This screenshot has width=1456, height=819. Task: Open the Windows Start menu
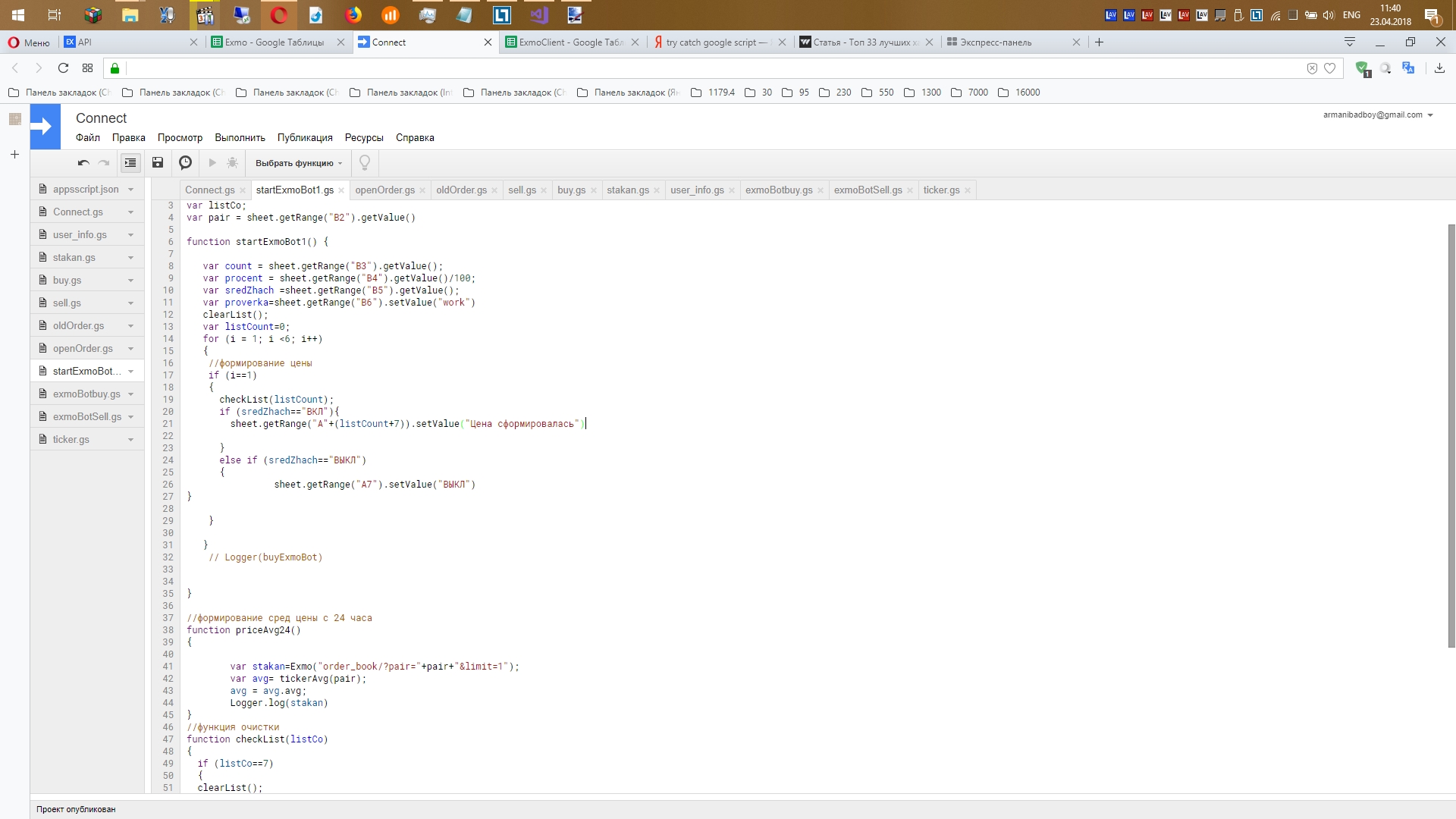[18, 14]
